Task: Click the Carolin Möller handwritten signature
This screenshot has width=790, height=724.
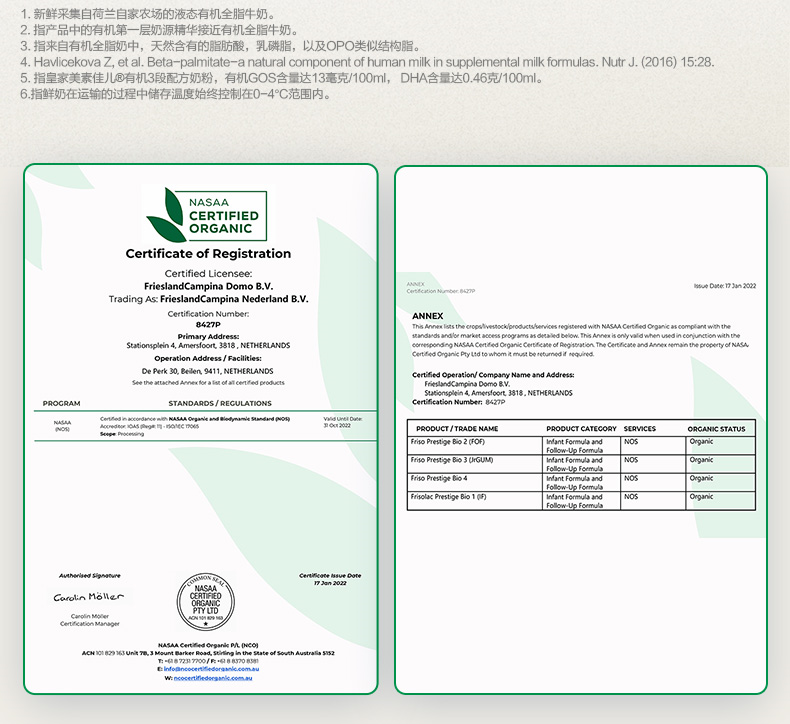Action: (x=89, y=597)
